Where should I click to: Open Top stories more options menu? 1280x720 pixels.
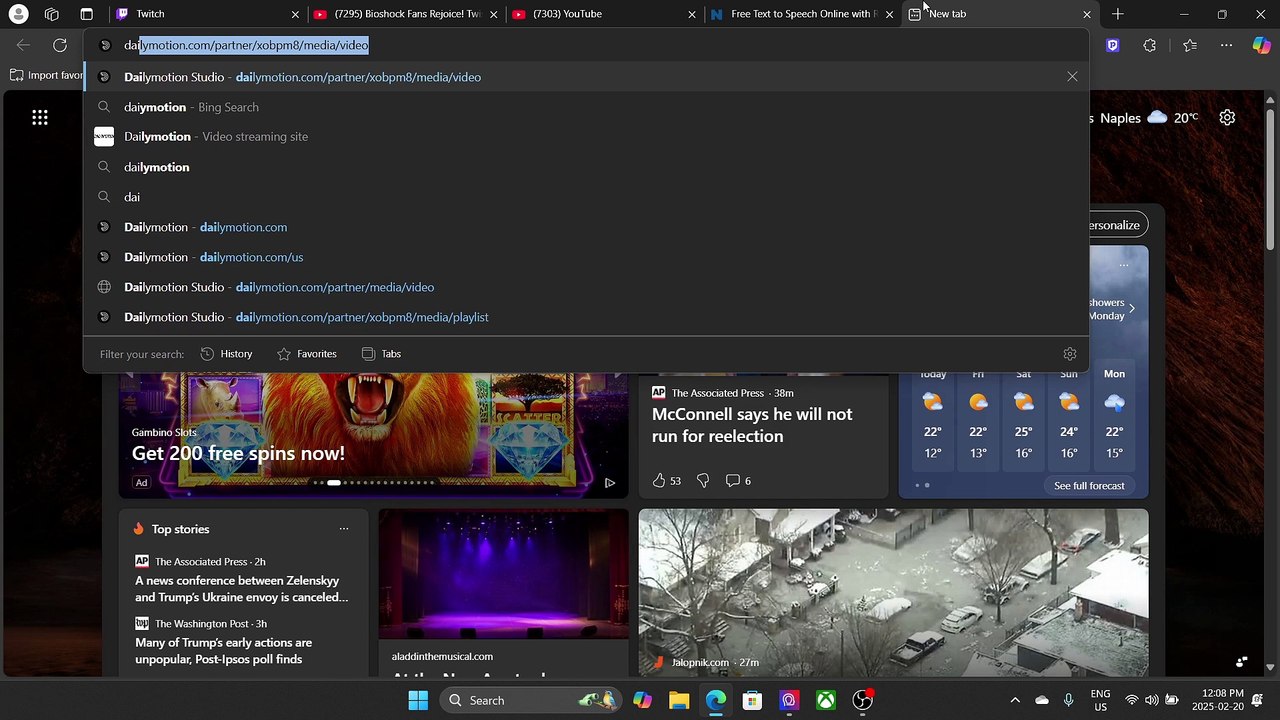tap(344, 529)
